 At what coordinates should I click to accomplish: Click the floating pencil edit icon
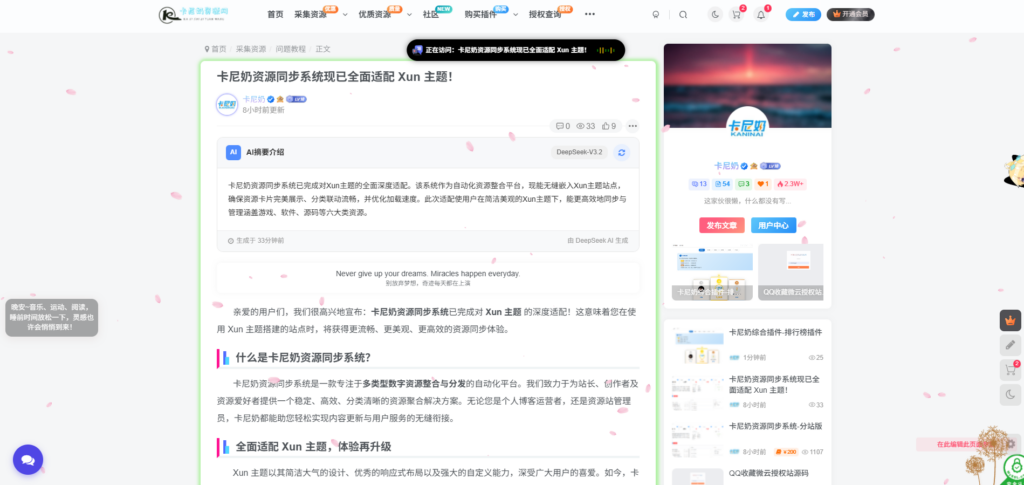[x=1010, y=345]
